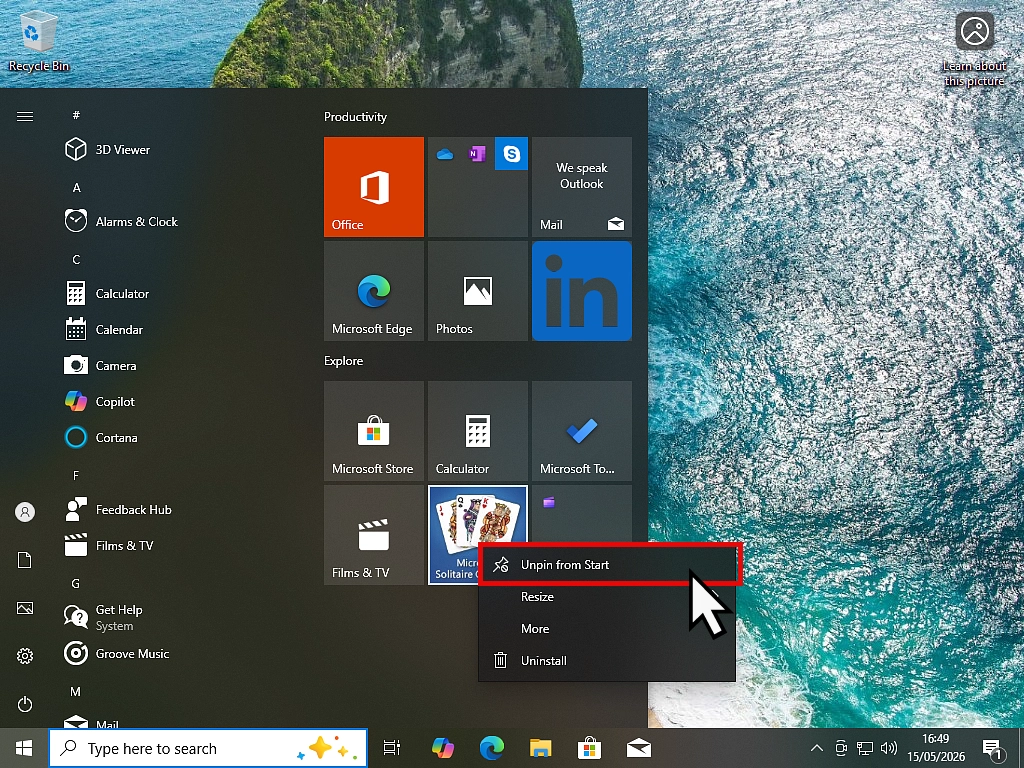
Task: Jump to letter index F
Action: (x=76, y=475)
